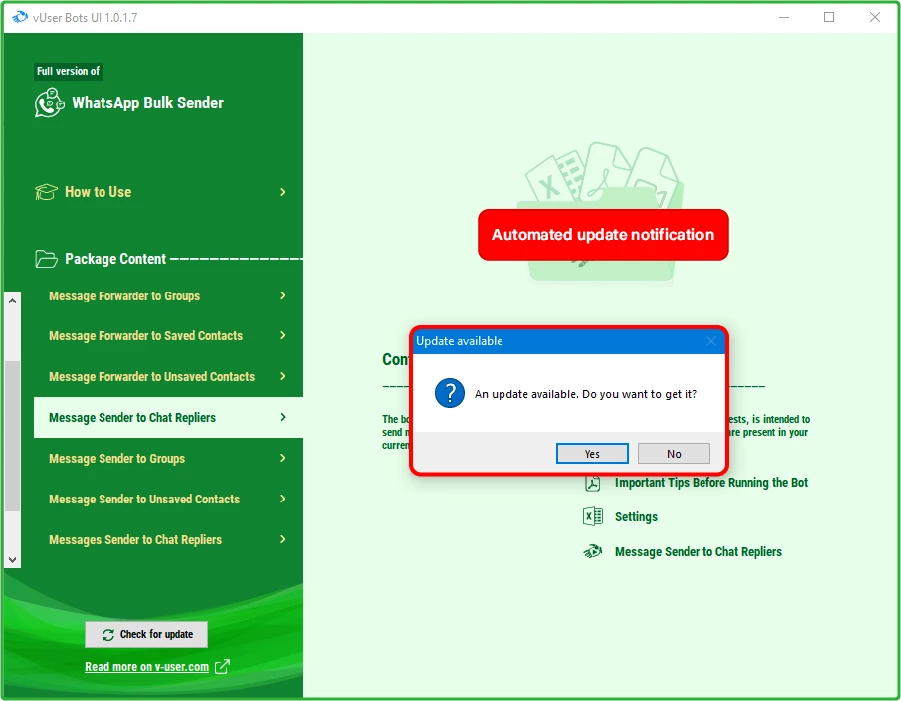
Task: Maximize the vUser Bots UI window
Action: pos(829,17)
